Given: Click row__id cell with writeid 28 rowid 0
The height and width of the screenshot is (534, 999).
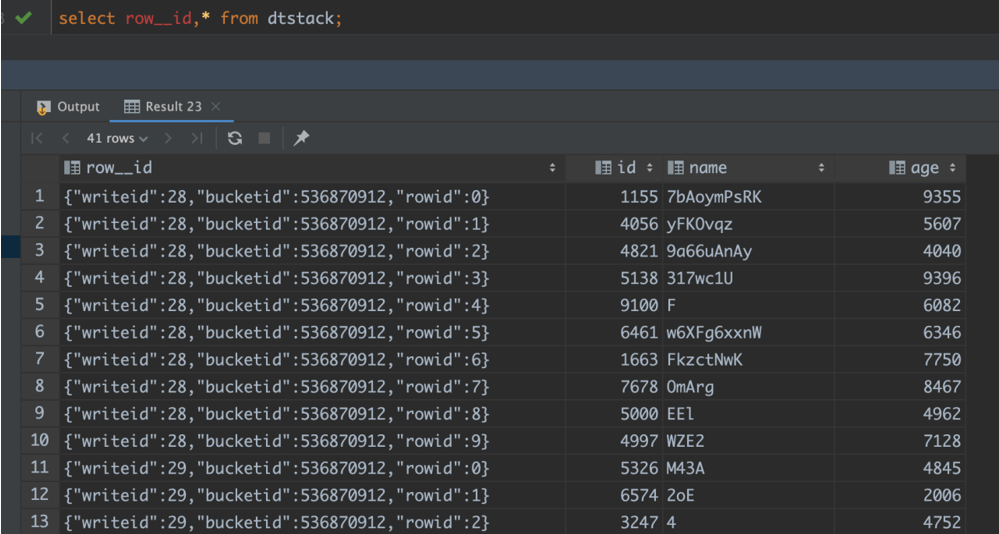Looking at the screenshot, I should click(x=312, y=197).
